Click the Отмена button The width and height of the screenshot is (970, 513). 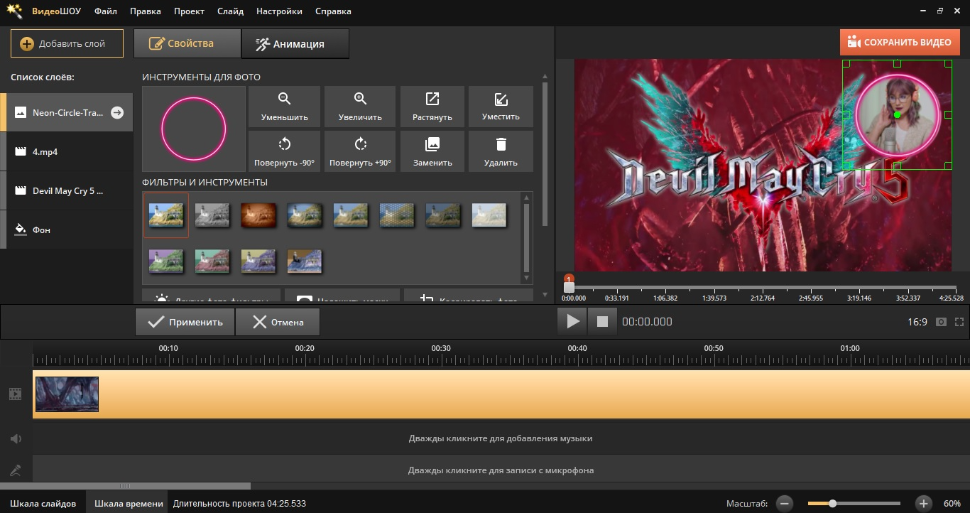tap(278, 322)
